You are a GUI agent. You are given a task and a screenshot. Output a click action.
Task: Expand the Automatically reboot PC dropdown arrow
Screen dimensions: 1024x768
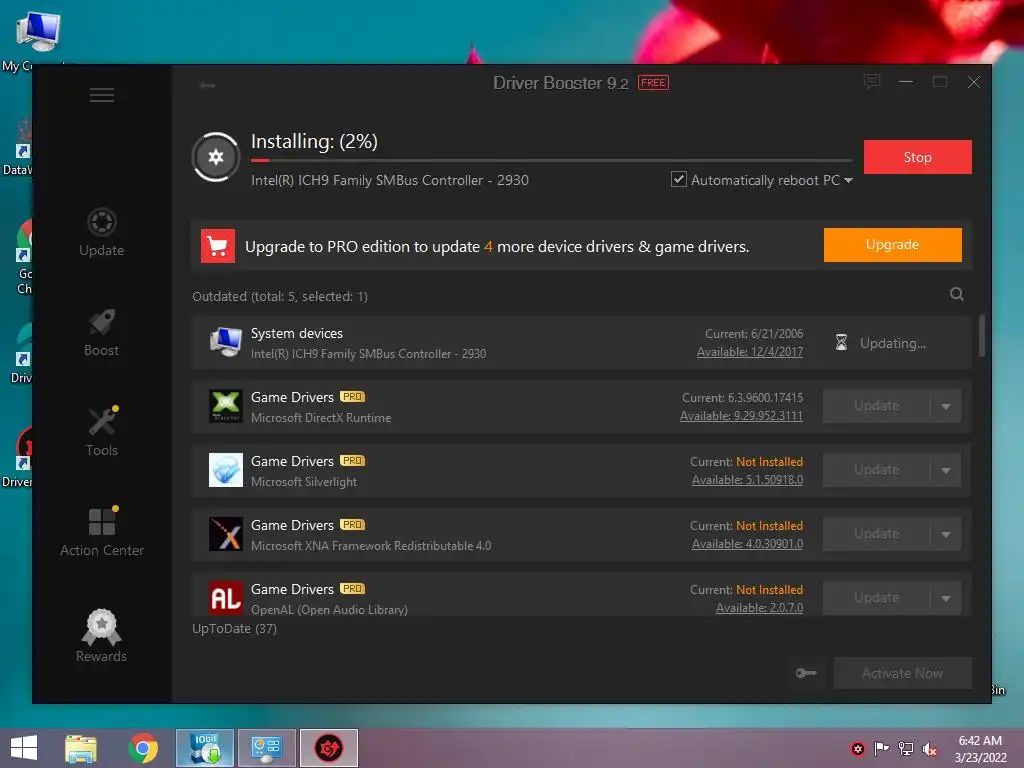(x=848, y=180)
